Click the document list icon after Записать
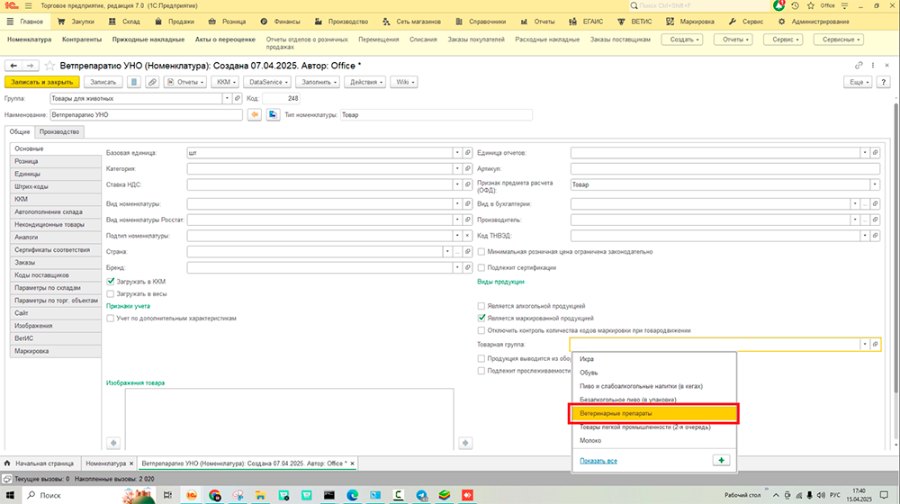The image size is (900, 504). pos(134,82)
